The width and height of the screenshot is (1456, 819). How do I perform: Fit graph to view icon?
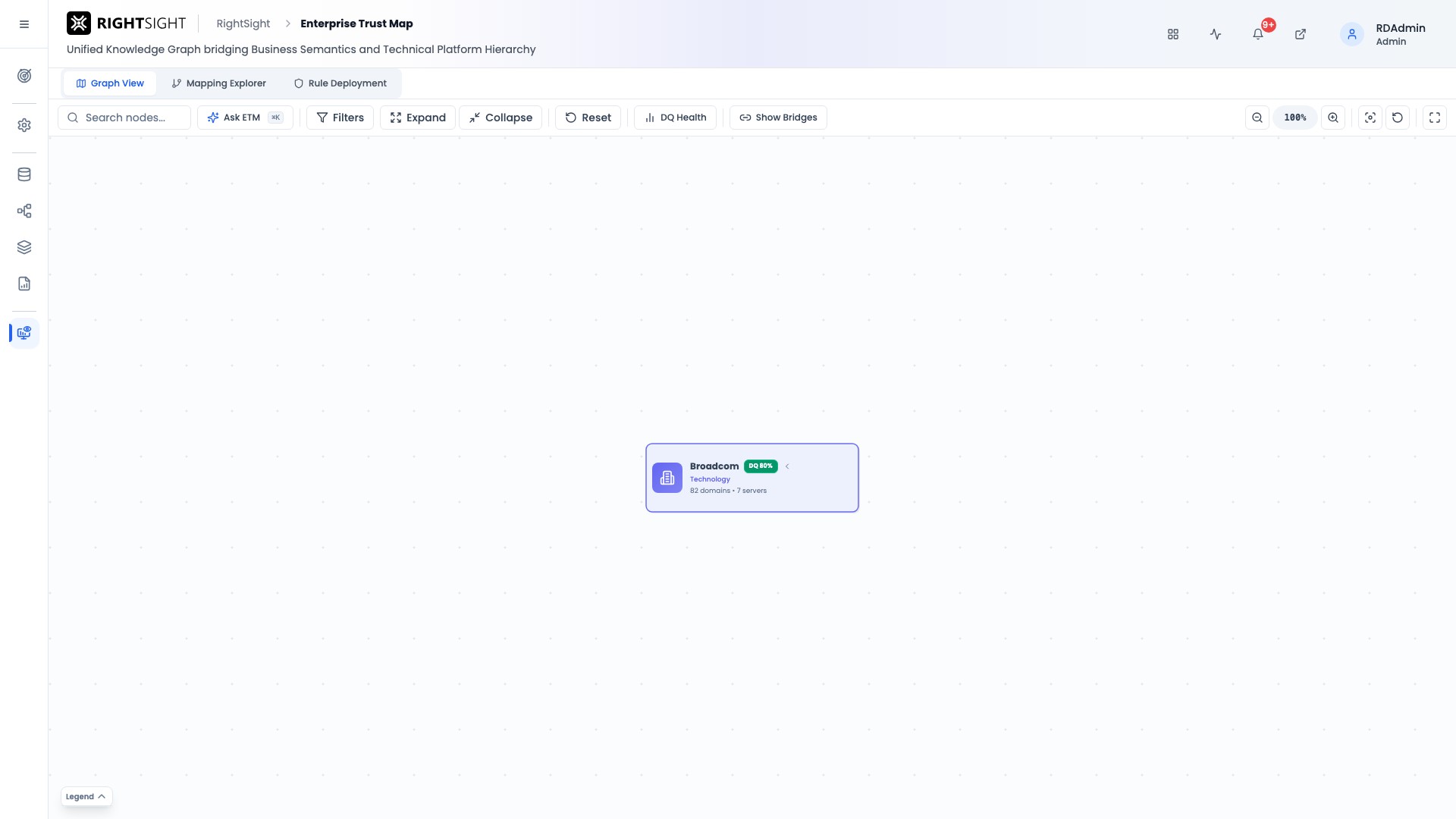[1370, 118]
